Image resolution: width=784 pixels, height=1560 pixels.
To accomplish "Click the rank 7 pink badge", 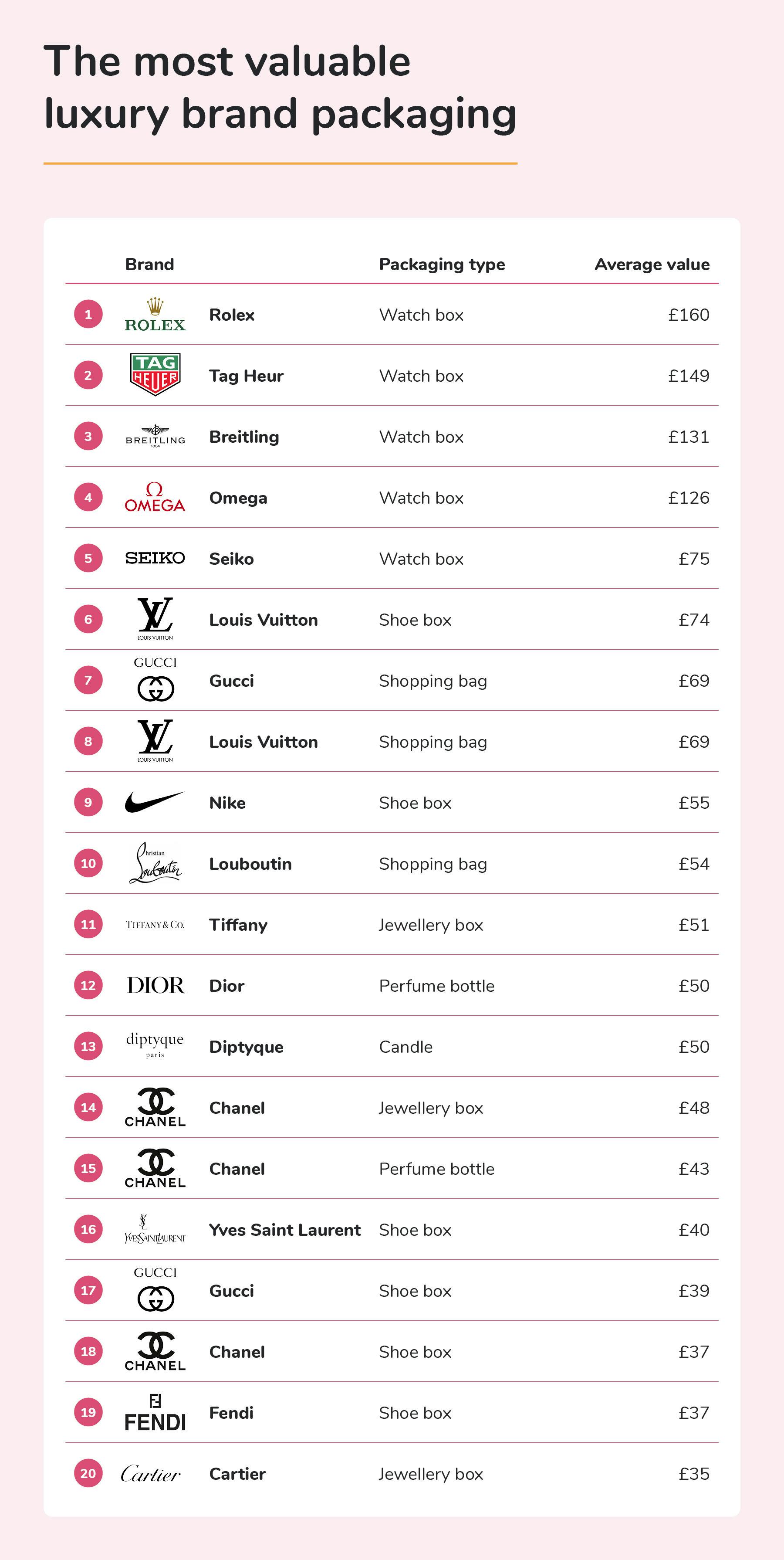I will coord(88,680).
